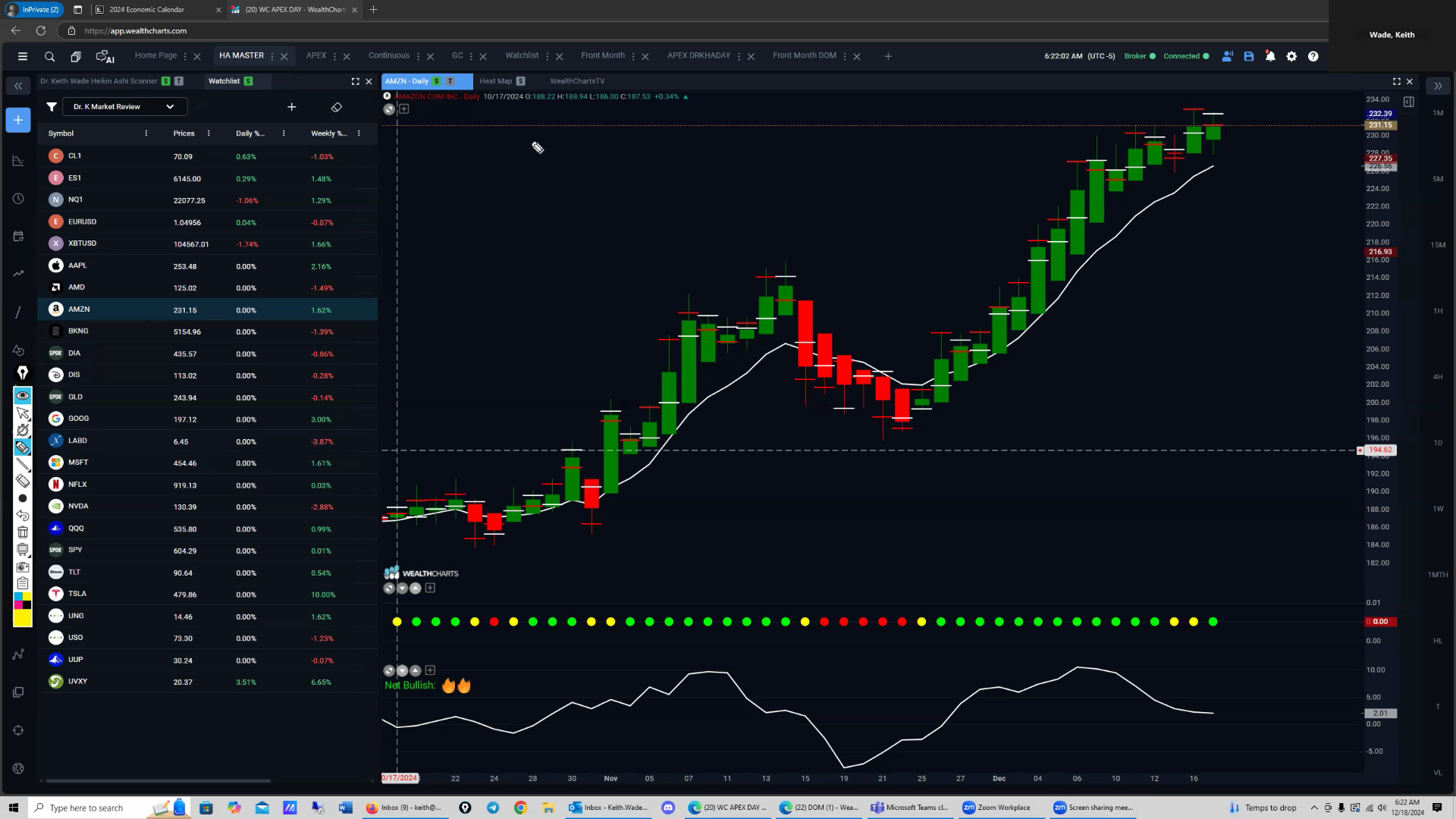Open the Prices column options menu
Image resolution: width=1456 pixels, height=819 pixels.
click(209, 133)
